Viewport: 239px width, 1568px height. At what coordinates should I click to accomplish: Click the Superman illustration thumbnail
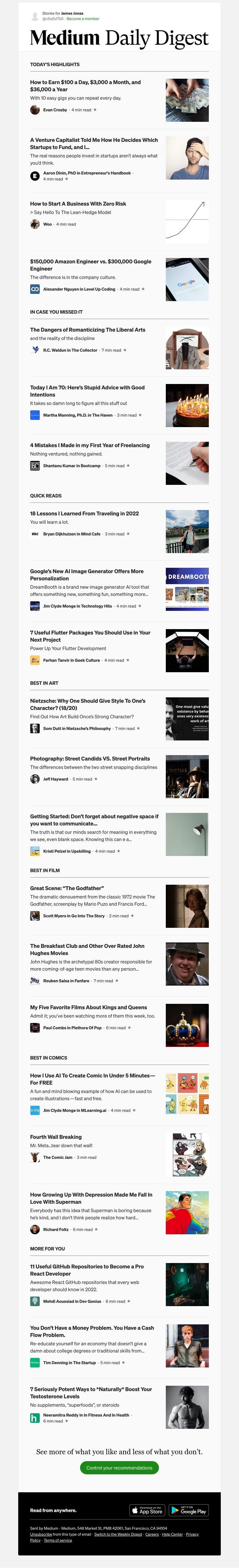tap(187, 1212)
